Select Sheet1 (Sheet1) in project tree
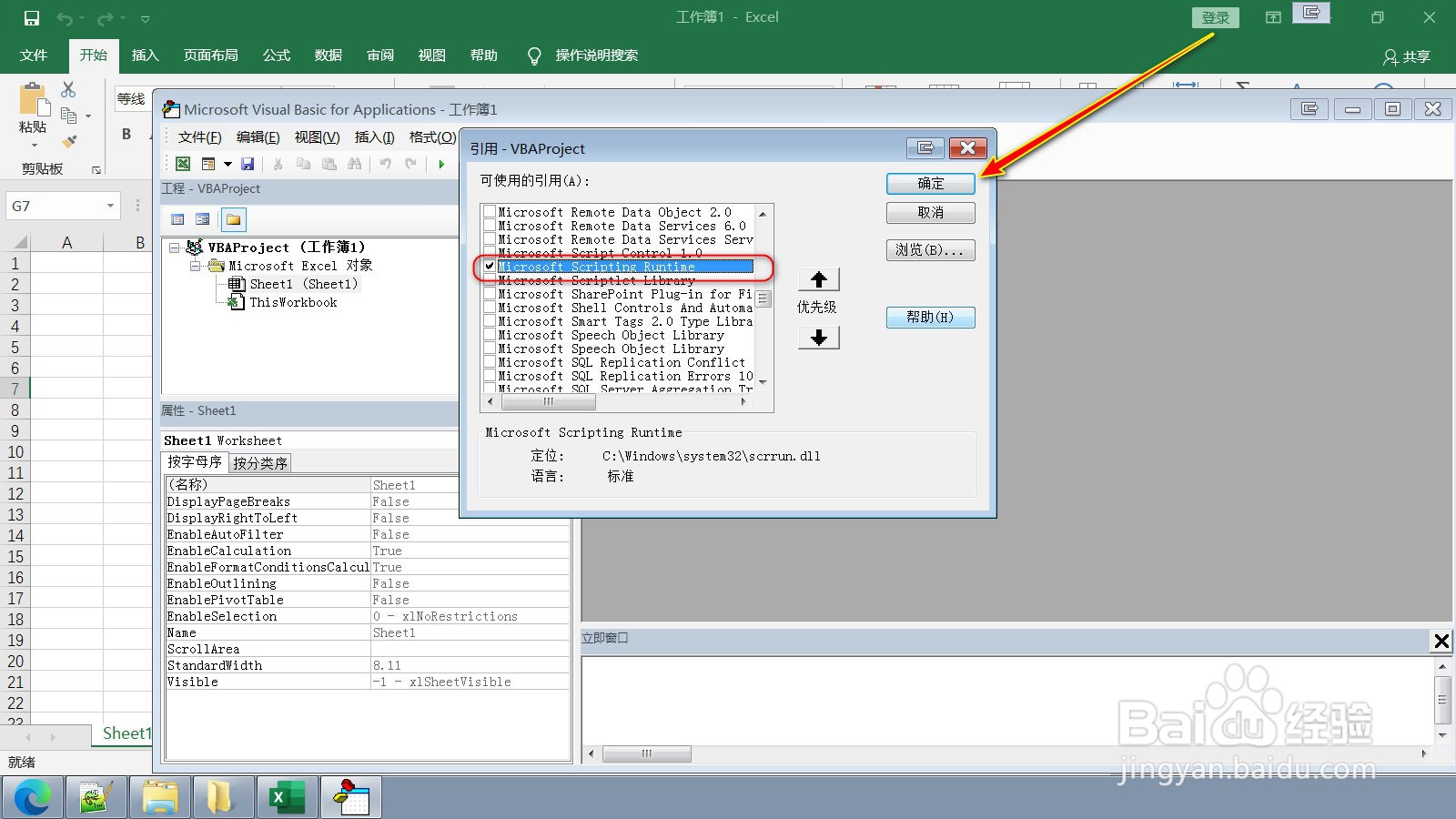Screen dimensions: 1456x819 (x=304, y=284)
